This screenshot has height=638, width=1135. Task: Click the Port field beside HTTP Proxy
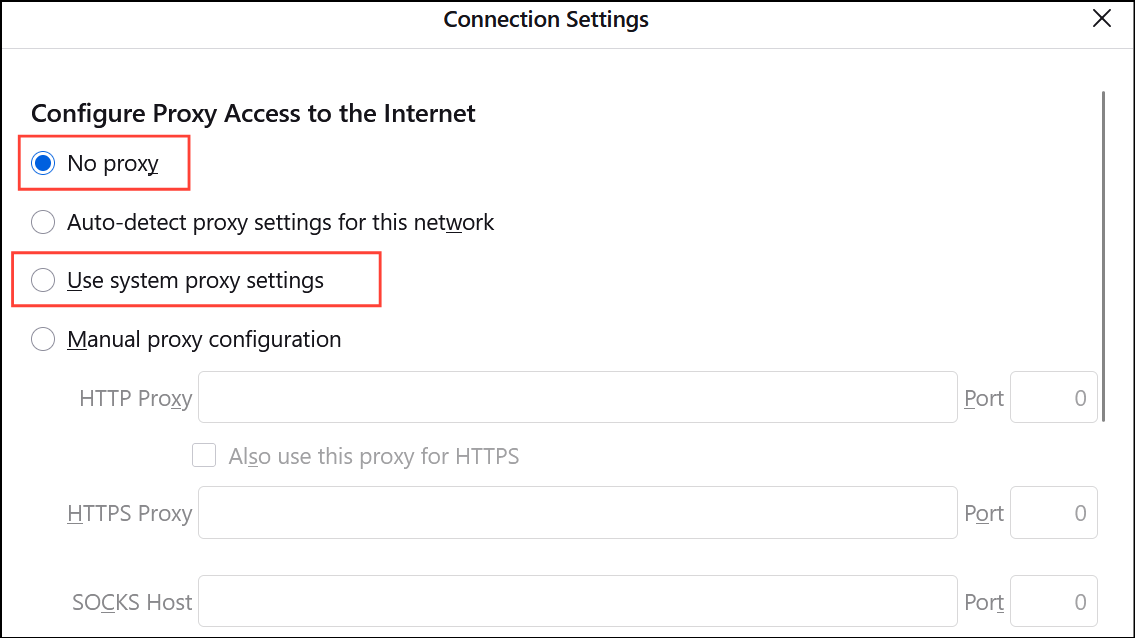click(x=1053, y=397)
